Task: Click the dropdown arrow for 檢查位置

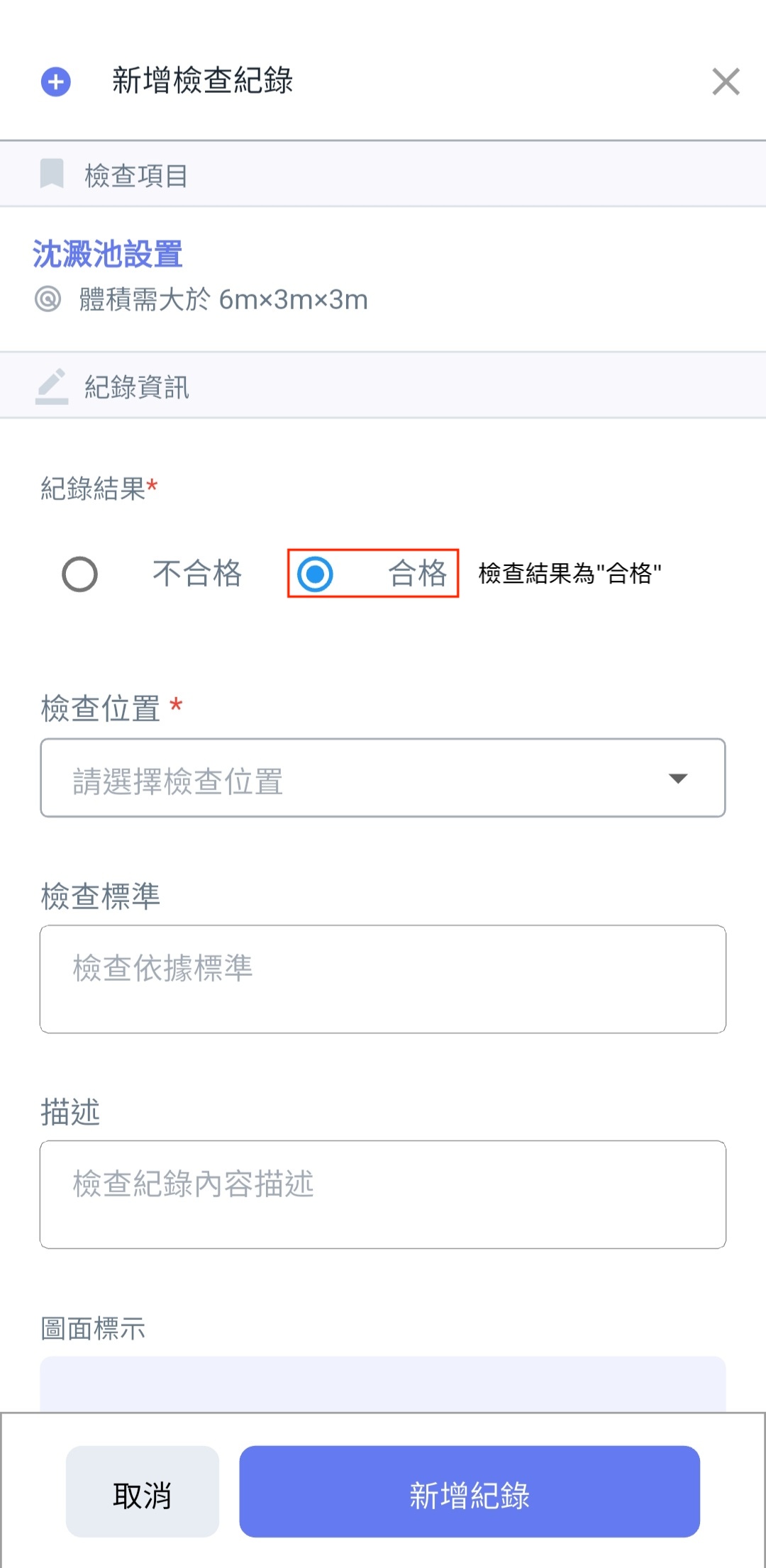Action: (x=678, y=778)
